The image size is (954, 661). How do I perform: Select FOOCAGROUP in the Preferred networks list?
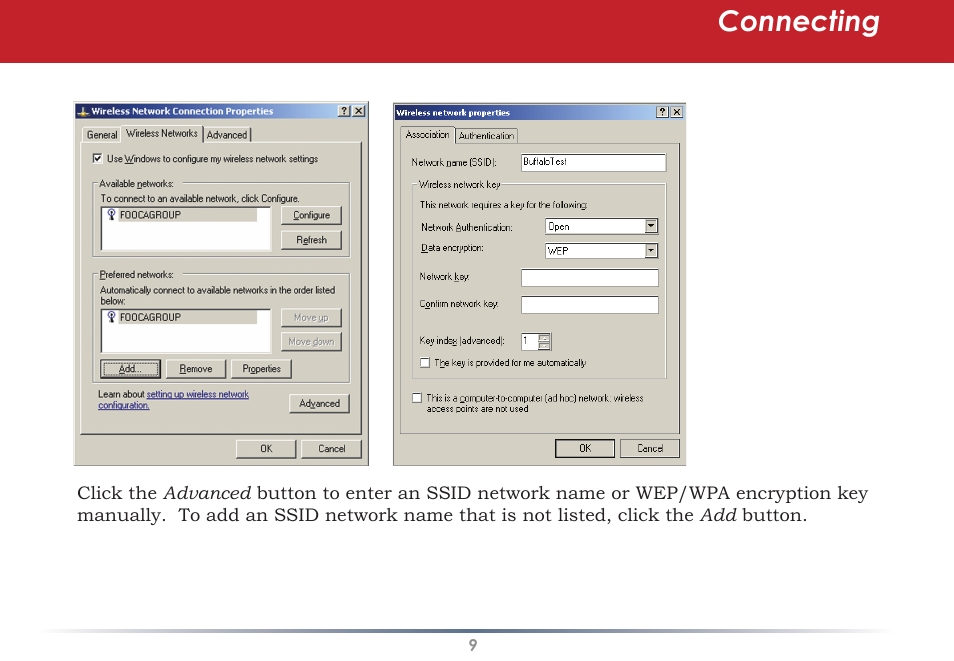click(x=187, y=317)
